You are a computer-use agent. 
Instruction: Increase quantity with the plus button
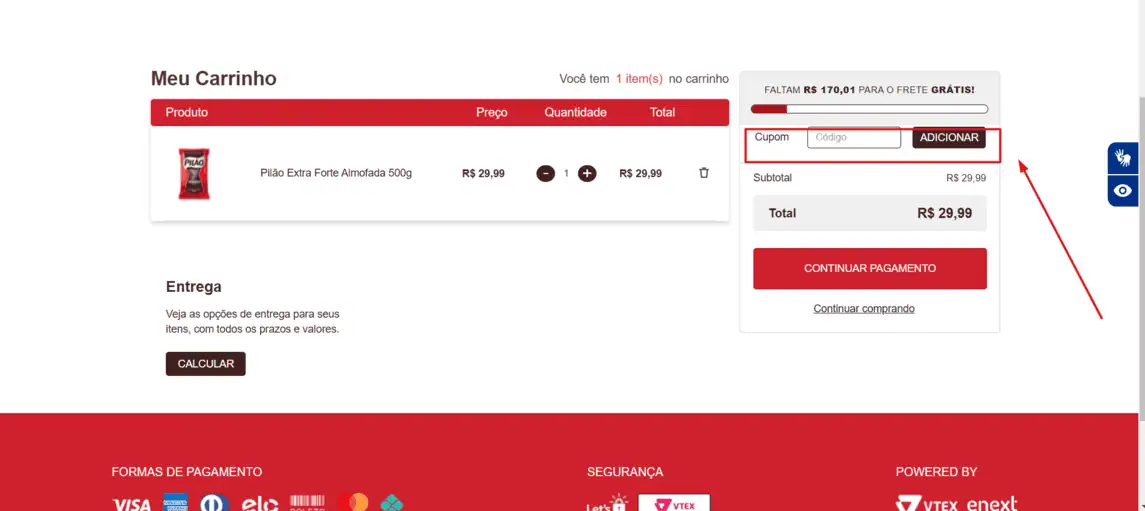tap(587, 174)
